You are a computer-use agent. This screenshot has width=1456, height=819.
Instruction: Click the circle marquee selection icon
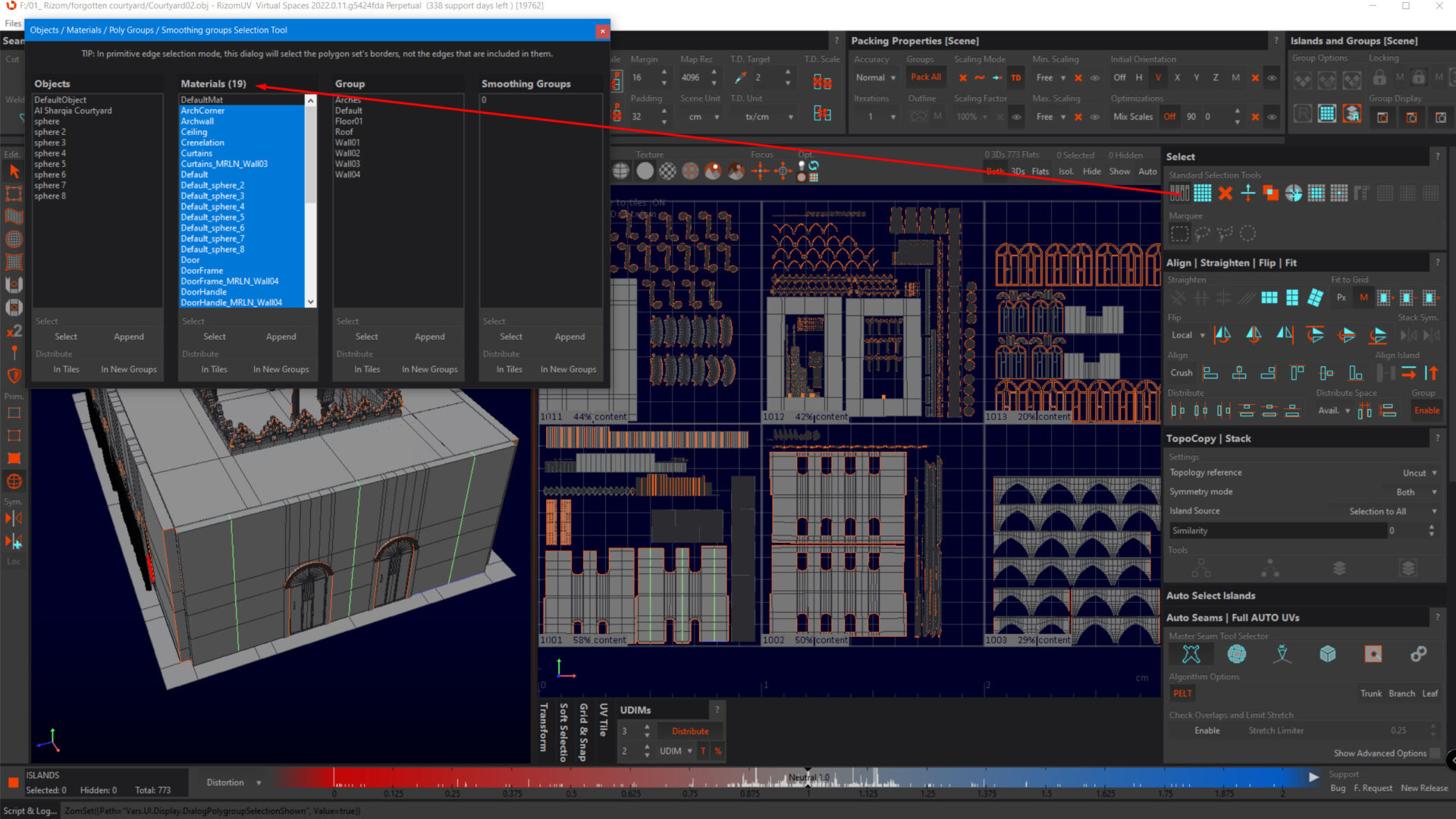coord(1247,234)
